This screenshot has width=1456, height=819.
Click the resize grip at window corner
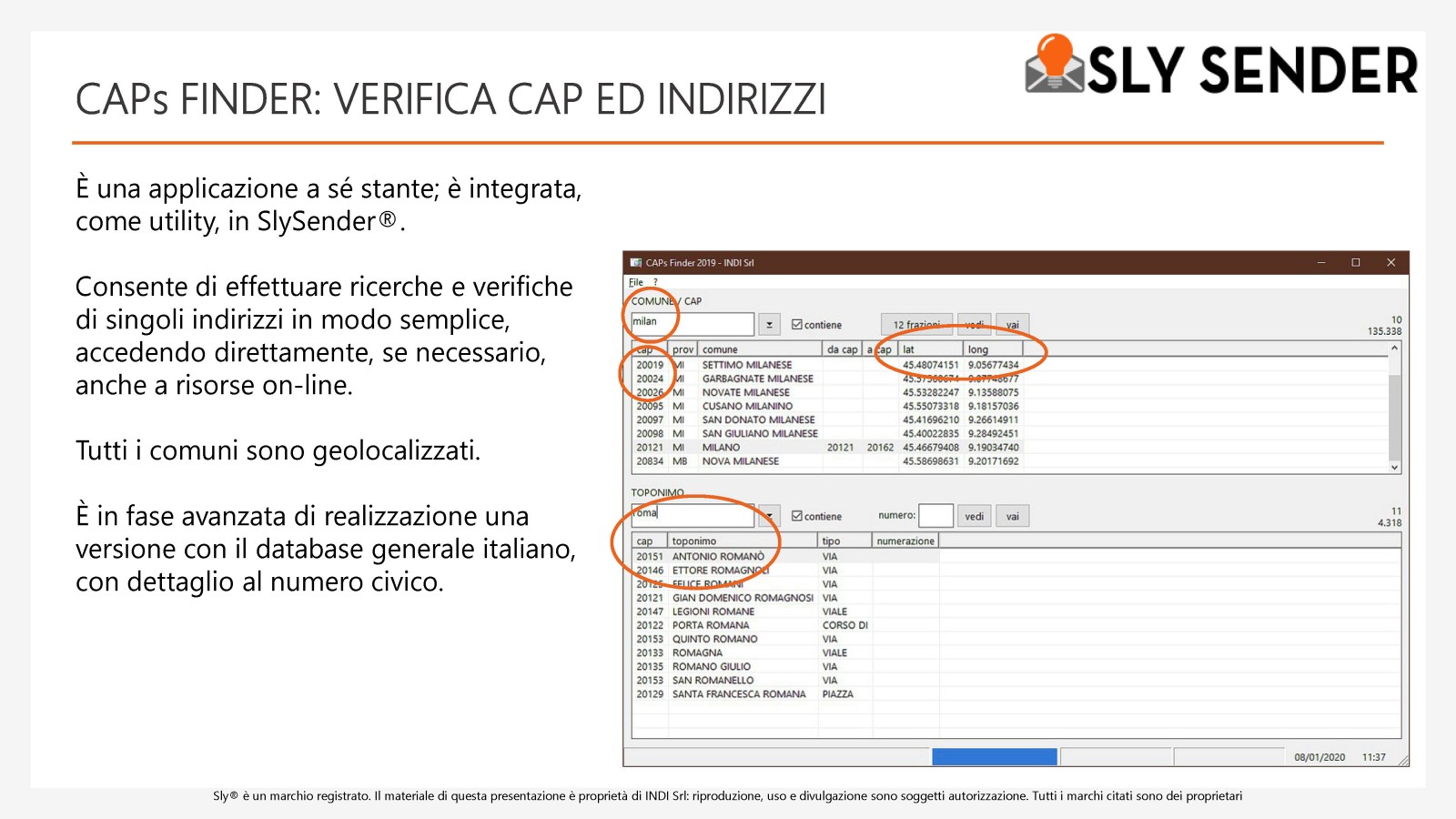1402,760
